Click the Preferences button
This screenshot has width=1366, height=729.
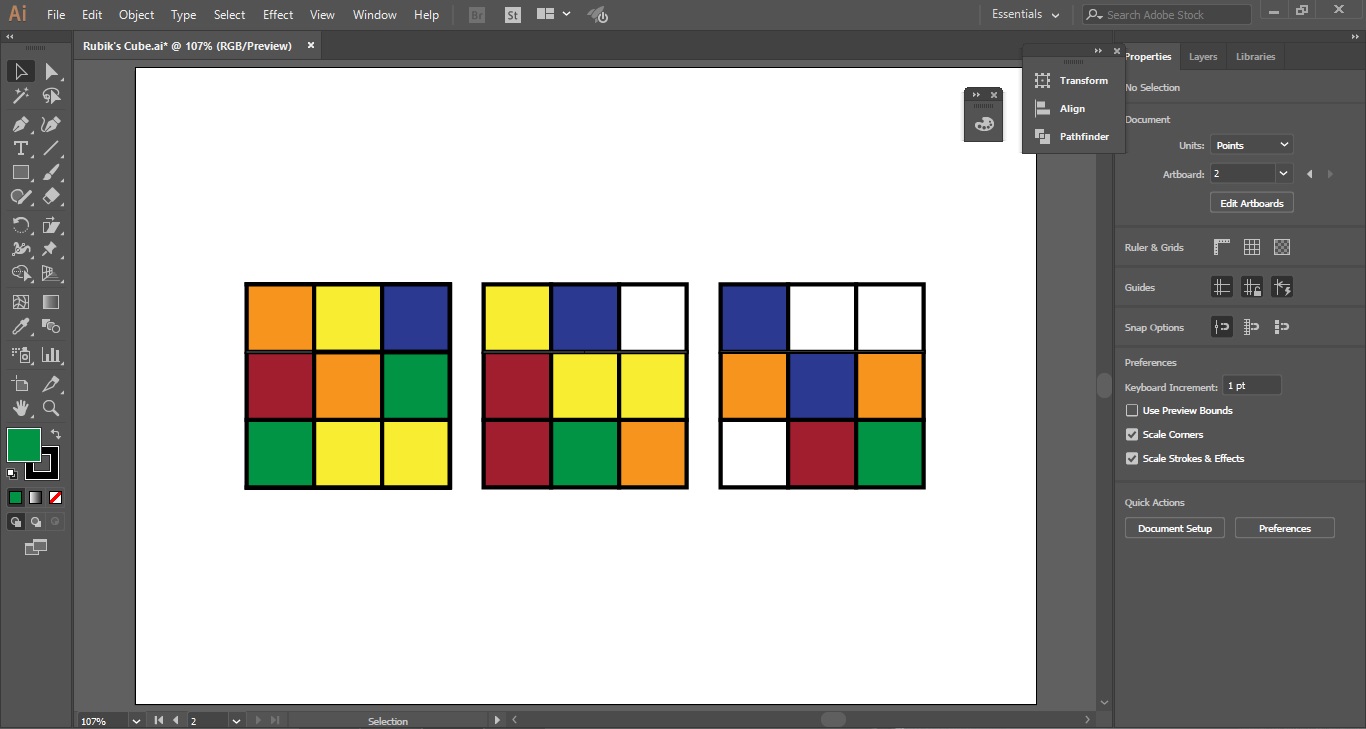[x=1285, y=528]
